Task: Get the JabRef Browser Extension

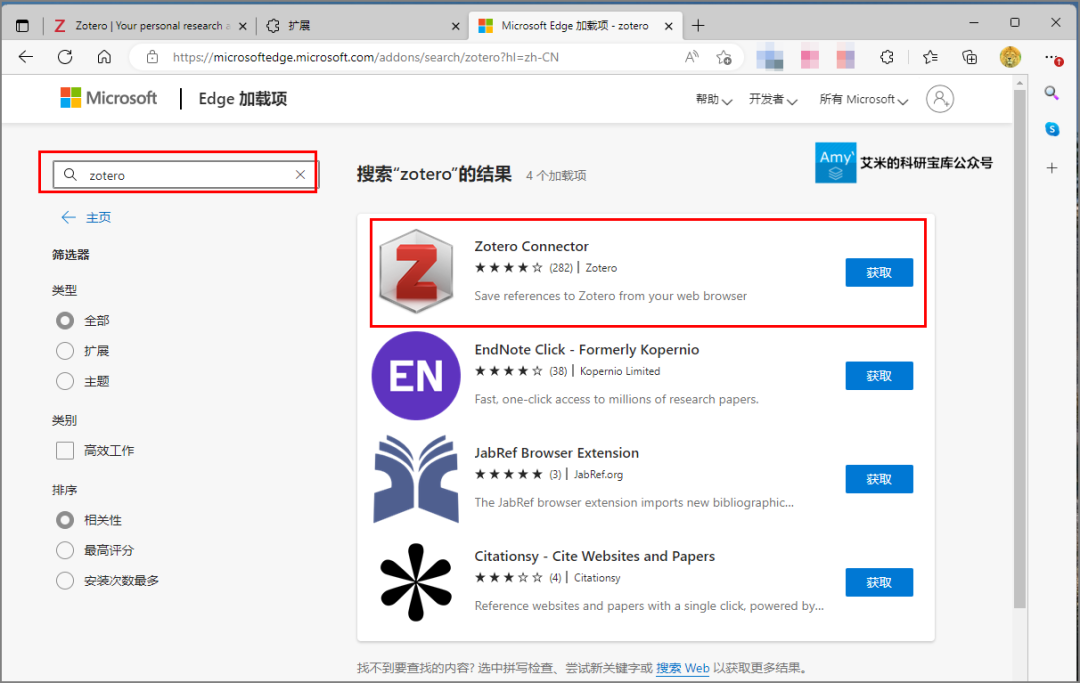Action: [x=879, y=479]
